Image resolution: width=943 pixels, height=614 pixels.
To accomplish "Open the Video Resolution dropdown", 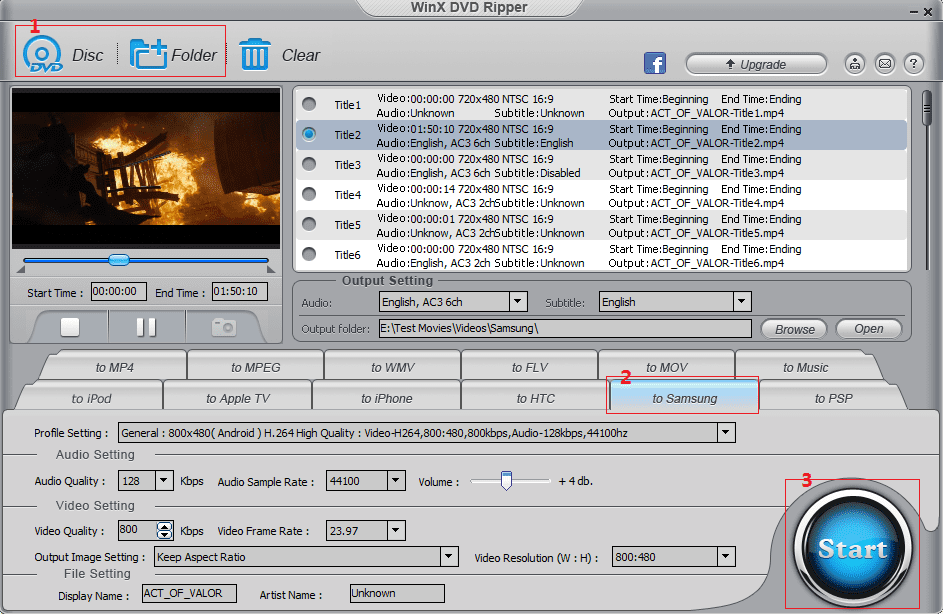I will [726, 556].
